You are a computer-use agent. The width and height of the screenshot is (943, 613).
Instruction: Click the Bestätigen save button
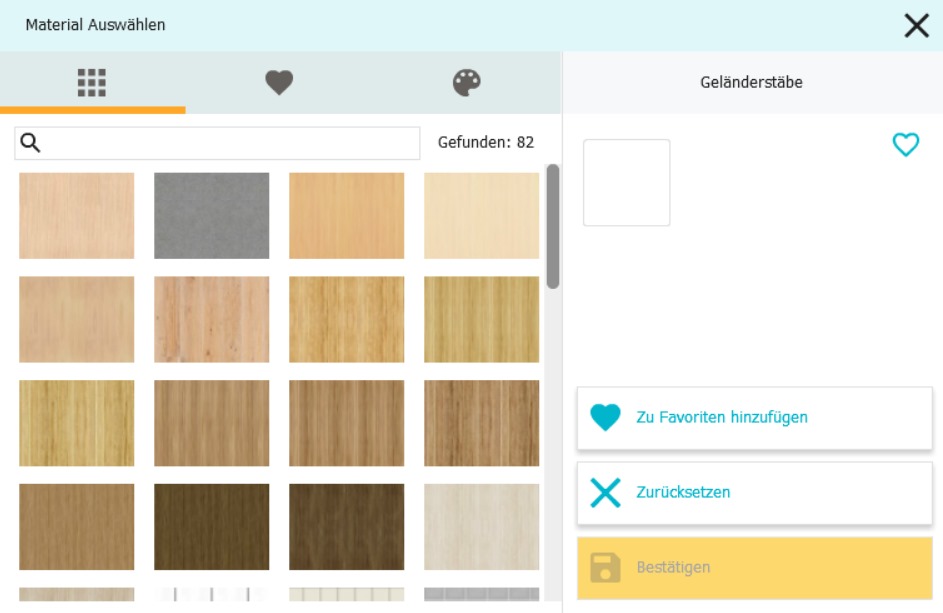pyautogui.click(x=754, y=567)
